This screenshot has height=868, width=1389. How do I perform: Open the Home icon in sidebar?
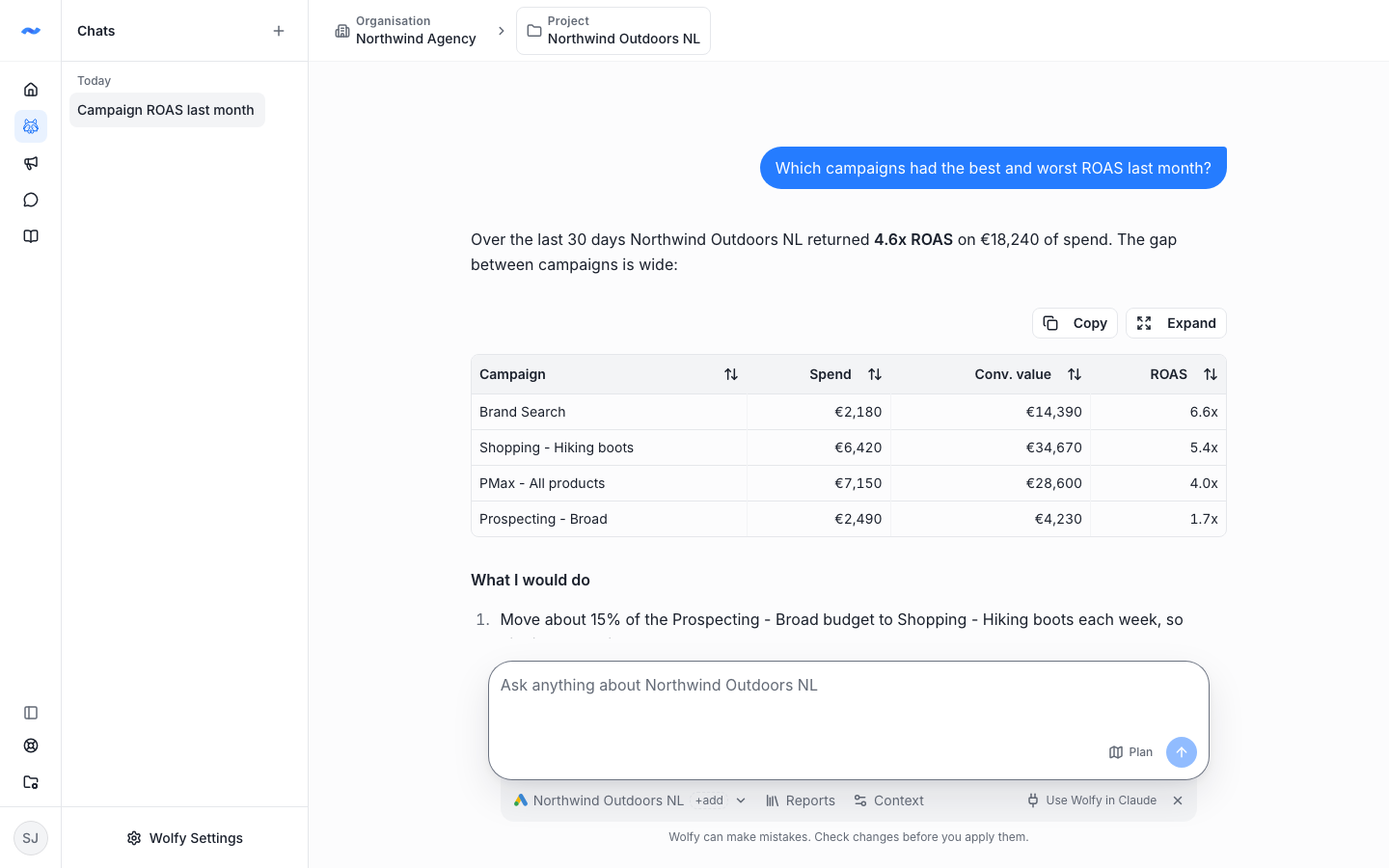(x=31, y=90)
